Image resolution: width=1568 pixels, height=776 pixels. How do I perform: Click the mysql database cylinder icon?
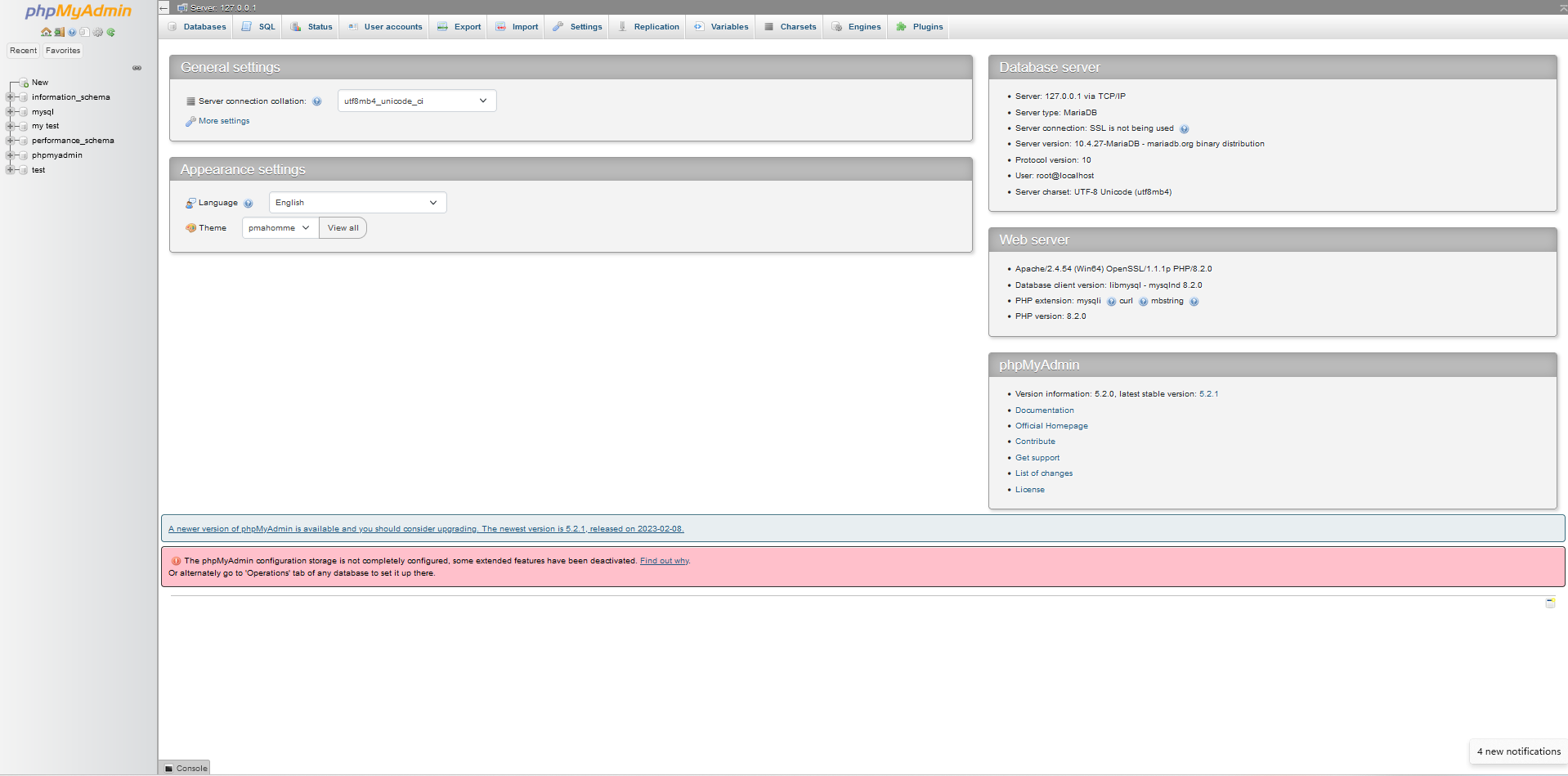pyautogui.click(x=24, y=112)
